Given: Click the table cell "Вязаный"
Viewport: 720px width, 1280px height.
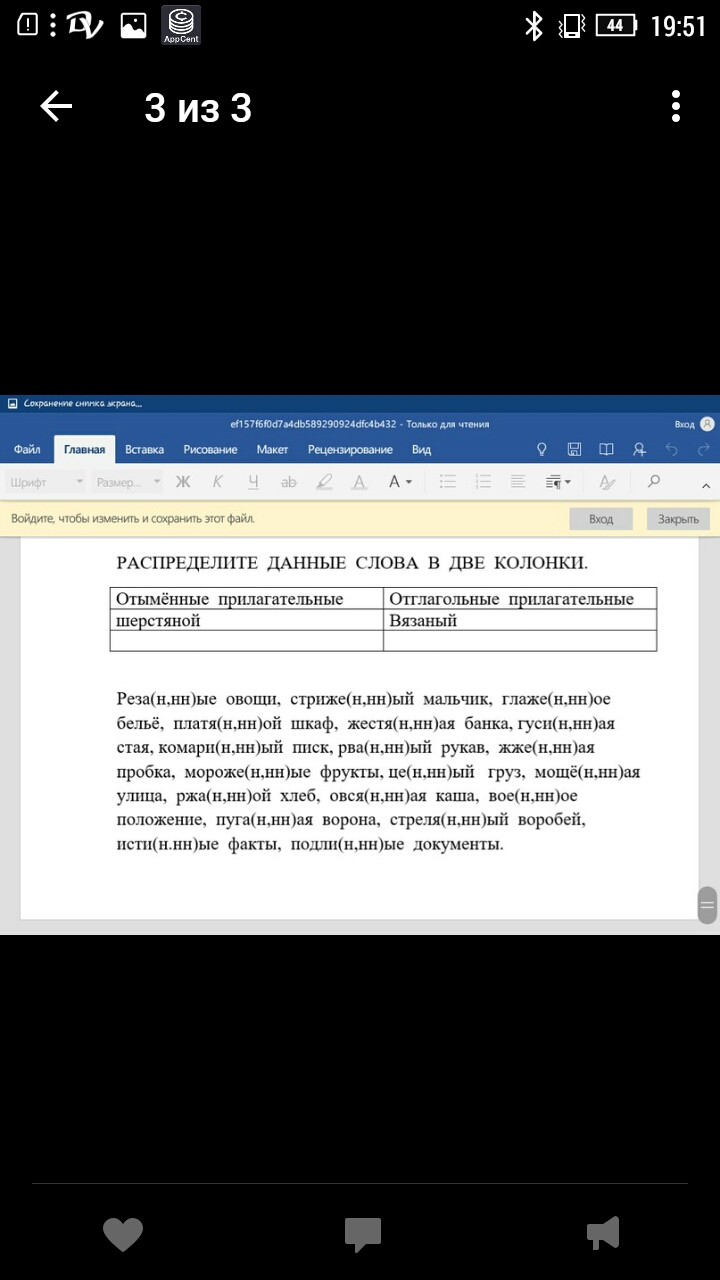Looking at the screenshot, I should click(x=520, y=620).
